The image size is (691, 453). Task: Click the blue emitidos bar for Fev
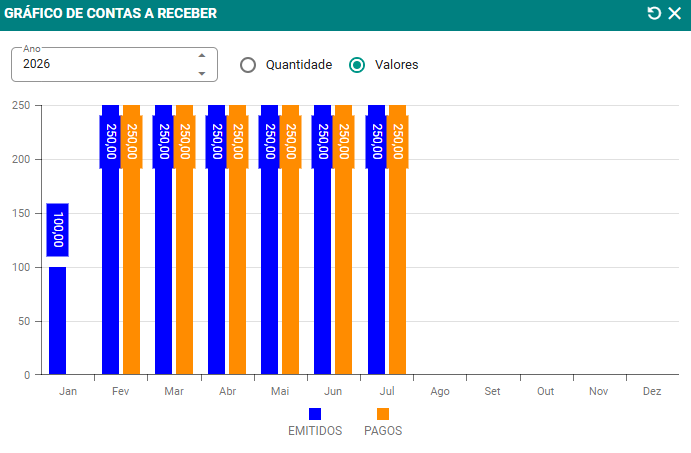point(111,280)
